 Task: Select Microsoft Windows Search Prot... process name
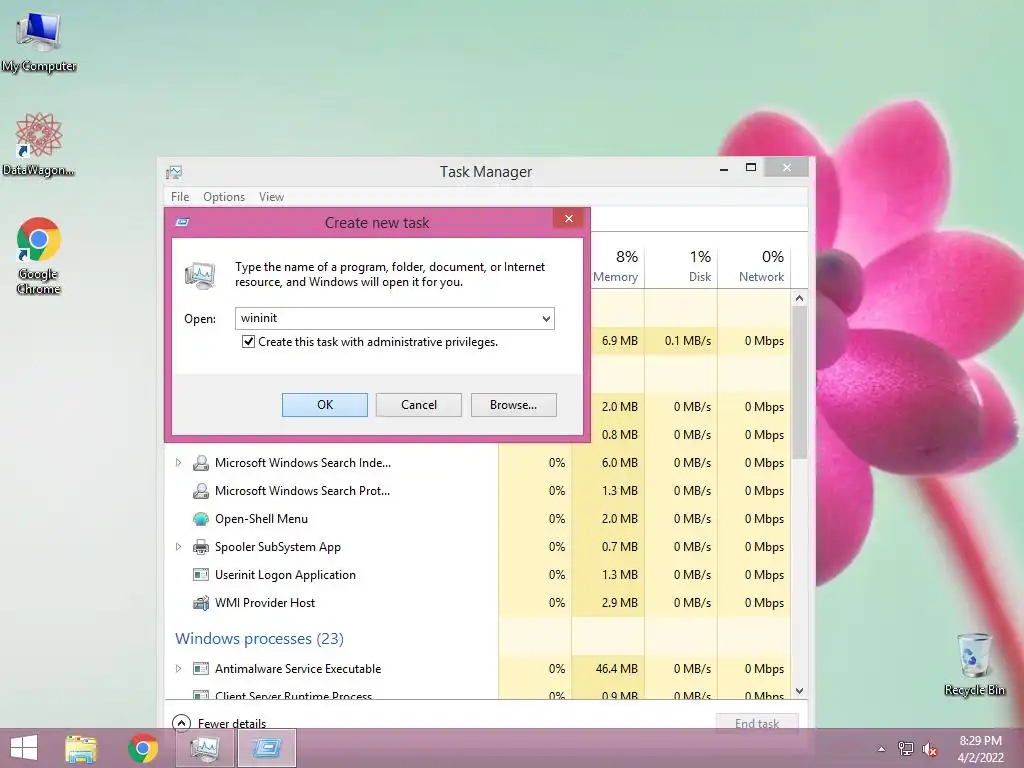302,491
